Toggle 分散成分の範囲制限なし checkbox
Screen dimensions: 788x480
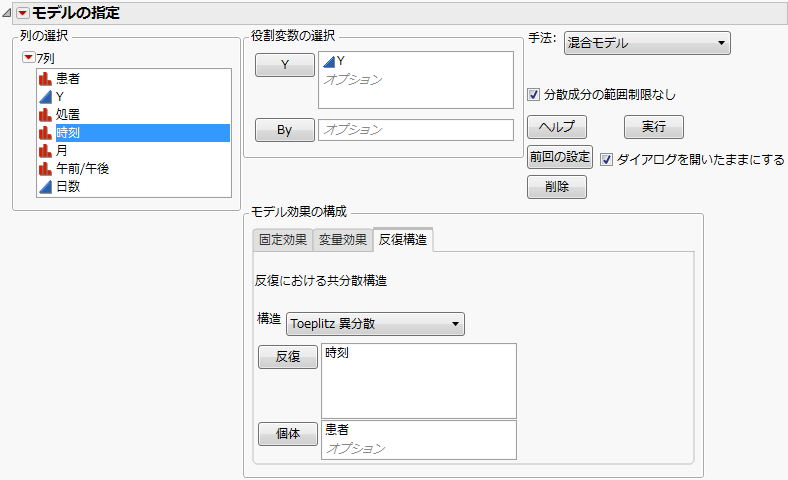[534, 95]
